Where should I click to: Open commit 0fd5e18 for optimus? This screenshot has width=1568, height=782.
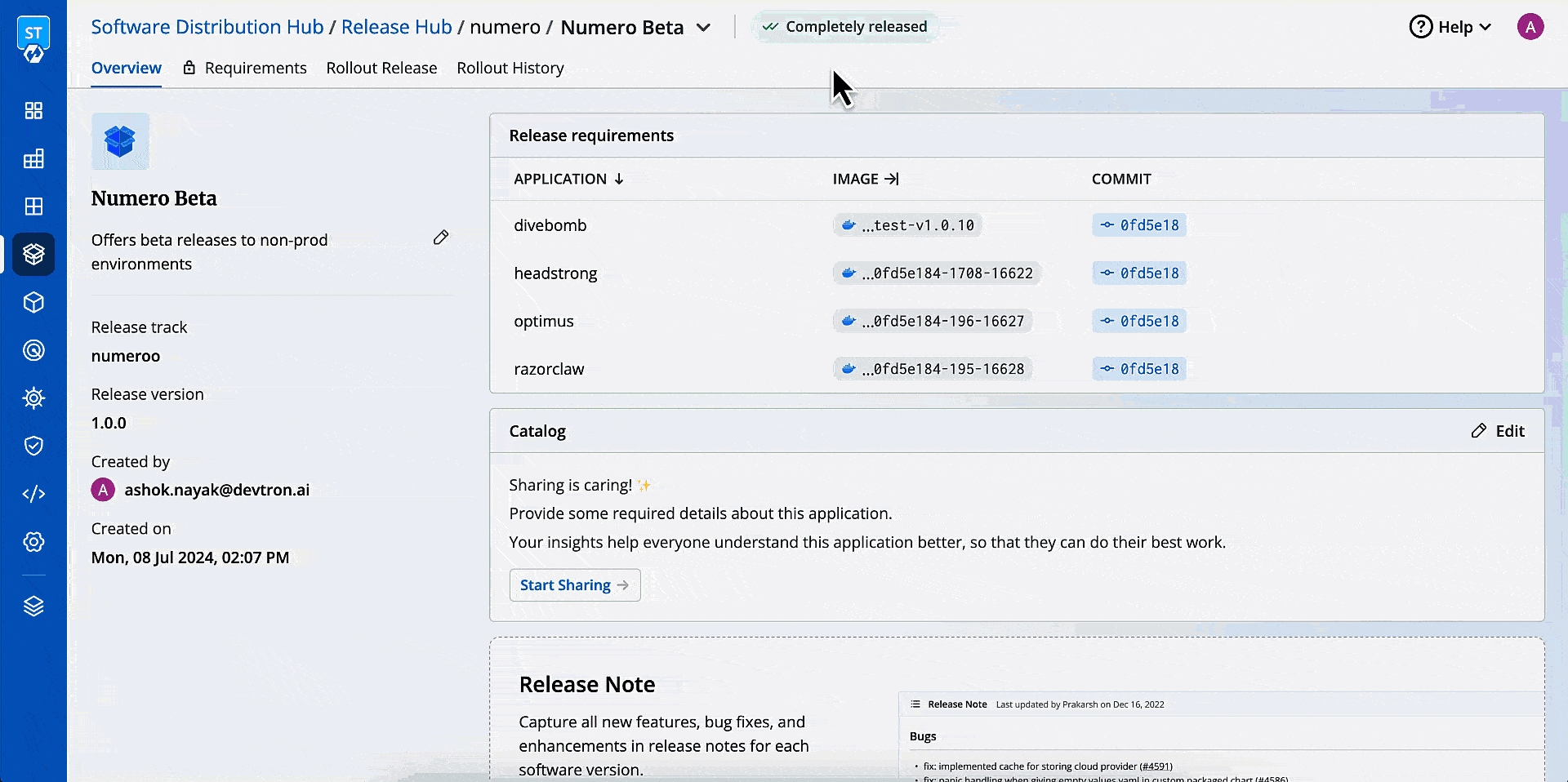tap(1139, 322)
